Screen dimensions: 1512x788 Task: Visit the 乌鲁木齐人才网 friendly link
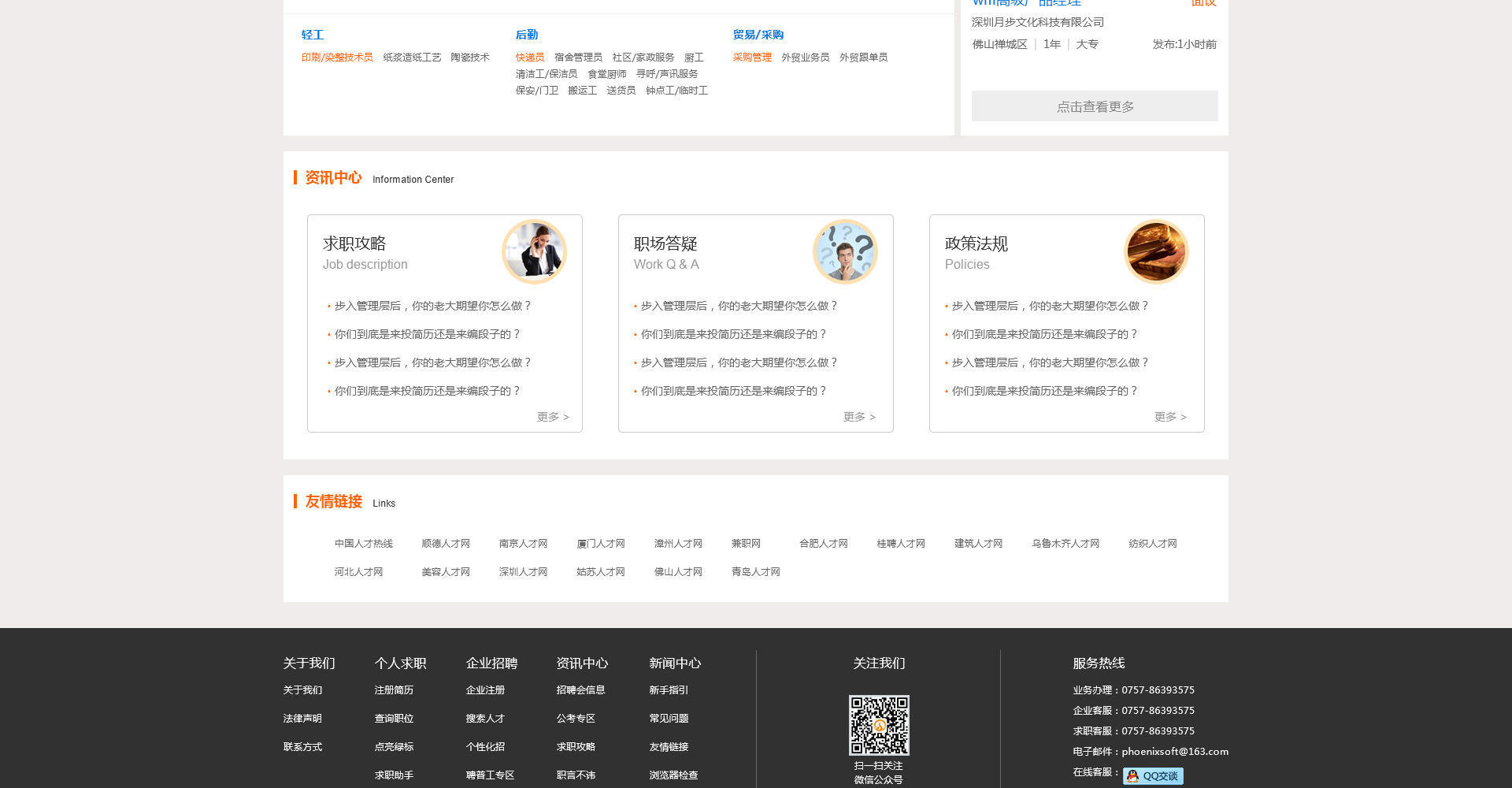pyautogui.click(x=1065, y=544)
